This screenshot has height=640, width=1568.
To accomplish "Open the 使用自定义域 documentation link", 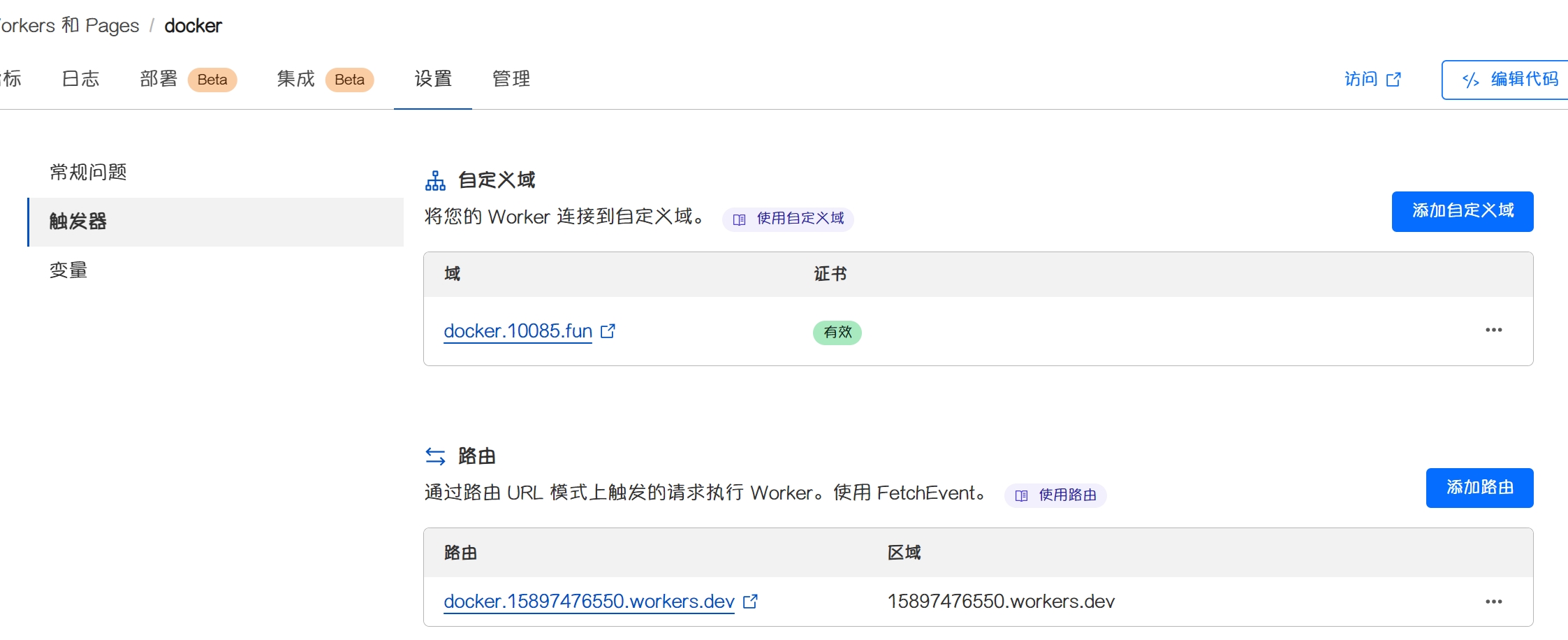I will click(x=788, y=219).
